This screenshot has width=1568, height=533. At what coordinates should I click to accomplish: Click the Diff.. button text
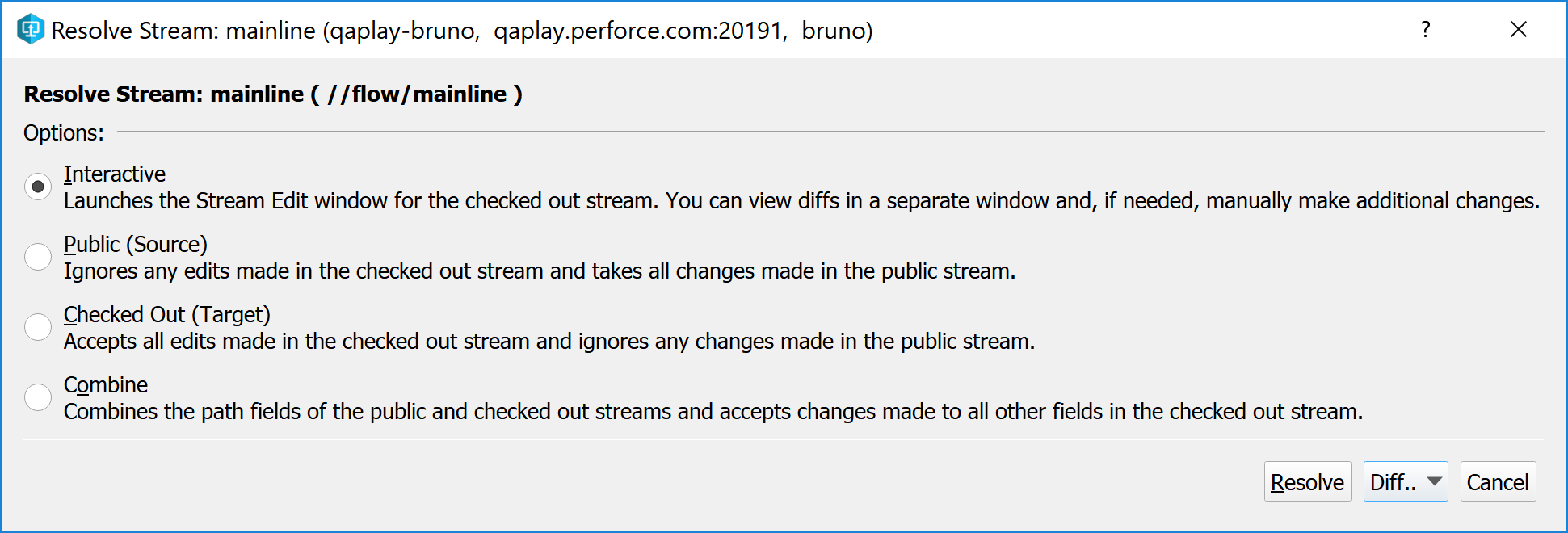(1393, 482)
